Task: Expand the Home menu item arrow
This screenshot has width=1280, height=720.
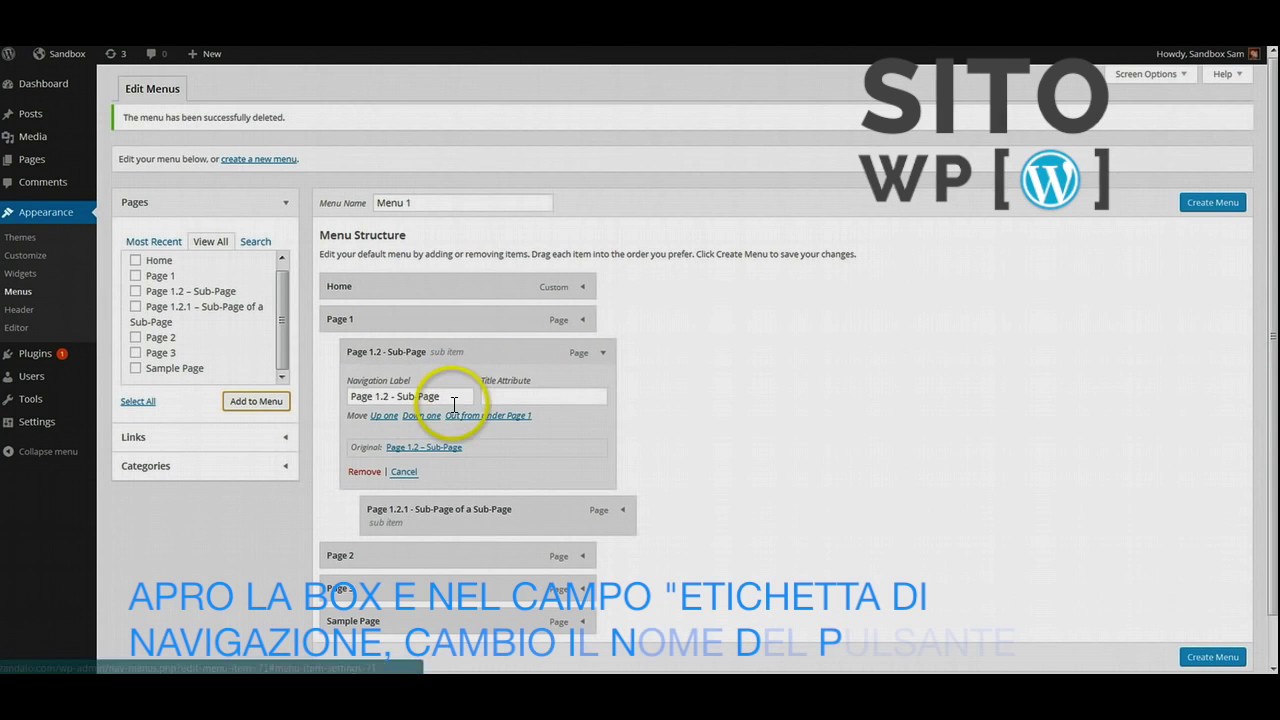Action: coord(582,287)
